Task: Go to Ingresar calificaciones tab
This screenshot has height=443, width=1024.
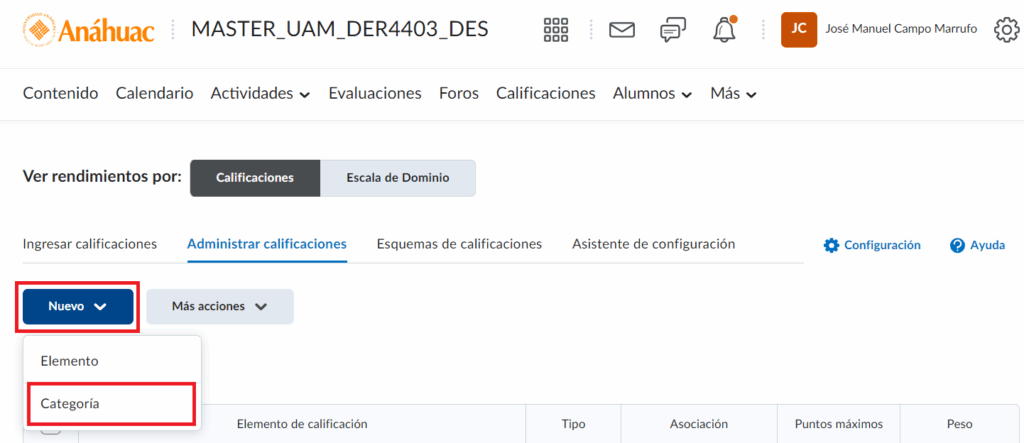Action: click(x=89, y=244)
